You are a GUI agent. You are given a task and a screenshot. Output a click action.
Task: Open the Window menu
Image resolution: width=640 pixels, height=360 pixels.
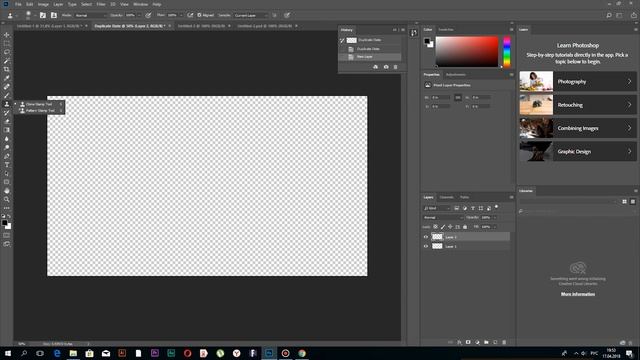[x=140, y=4]
